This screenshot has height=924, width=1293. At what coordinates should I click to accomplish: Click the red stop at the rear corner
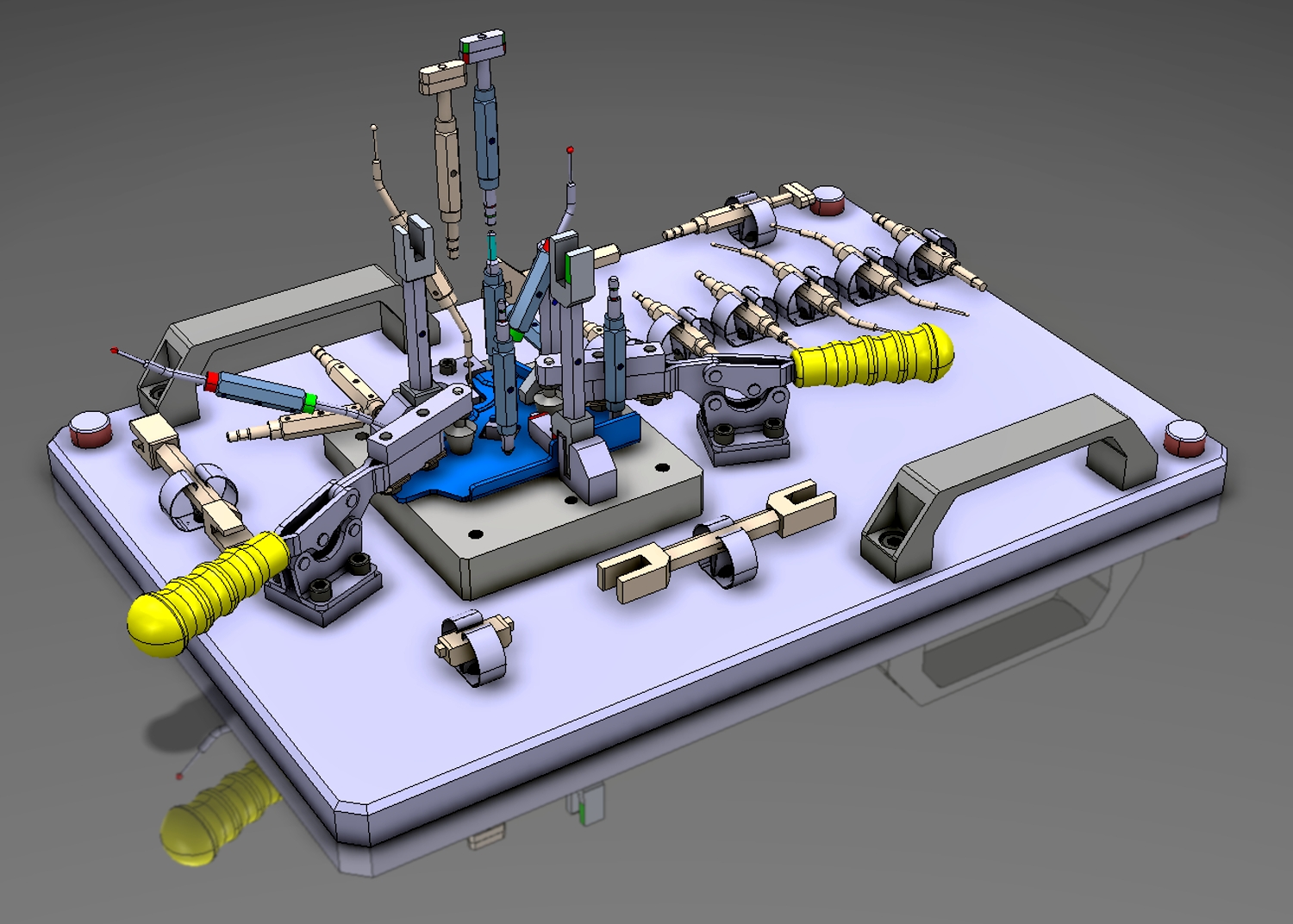[828, 200]
